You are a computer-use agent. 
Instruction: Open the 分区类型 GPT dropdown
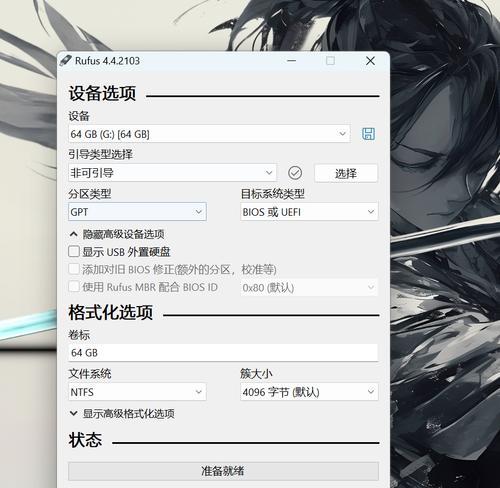pyautogui.click(x=137, y=212)
